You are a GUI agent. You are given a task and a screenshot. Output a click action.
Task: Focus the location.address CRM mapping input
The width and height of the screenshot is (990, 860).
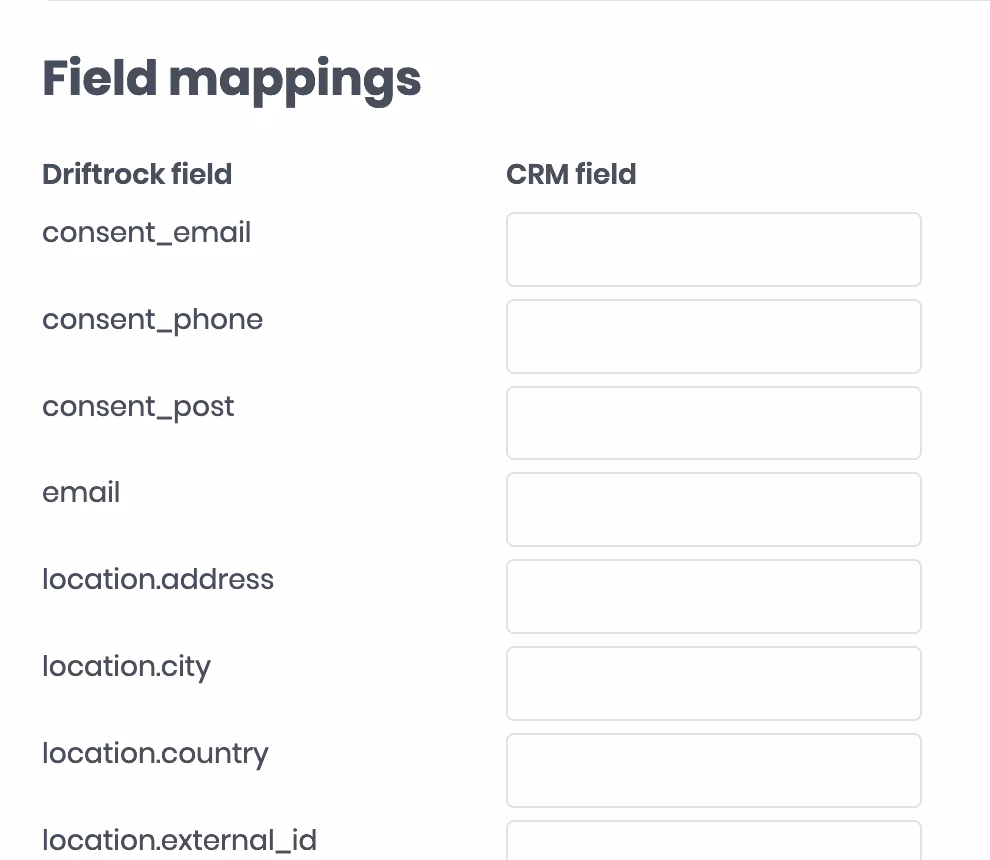713,596
